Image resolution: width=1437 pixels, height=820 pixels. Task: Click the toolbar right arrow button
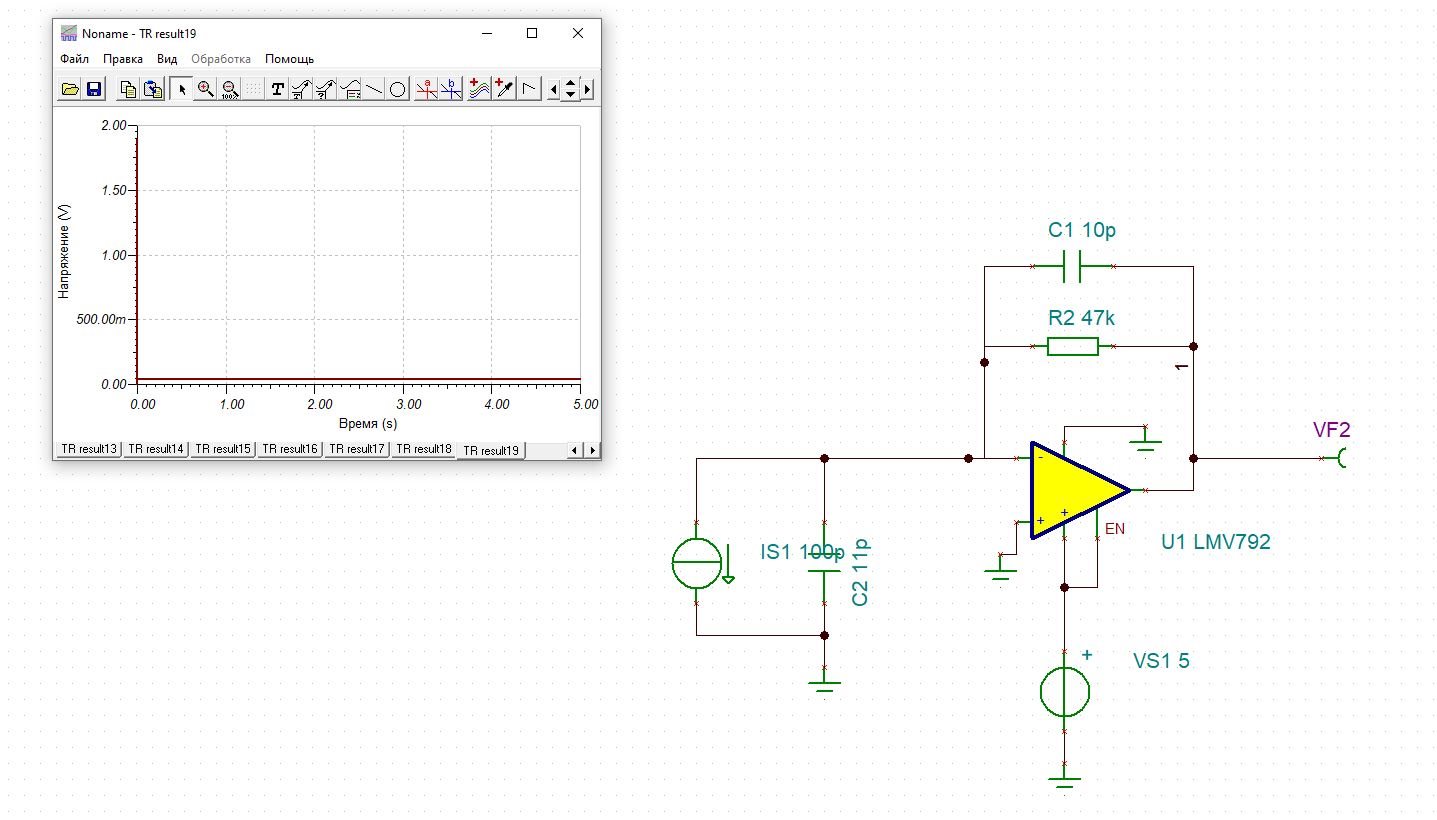pos(588,89)
